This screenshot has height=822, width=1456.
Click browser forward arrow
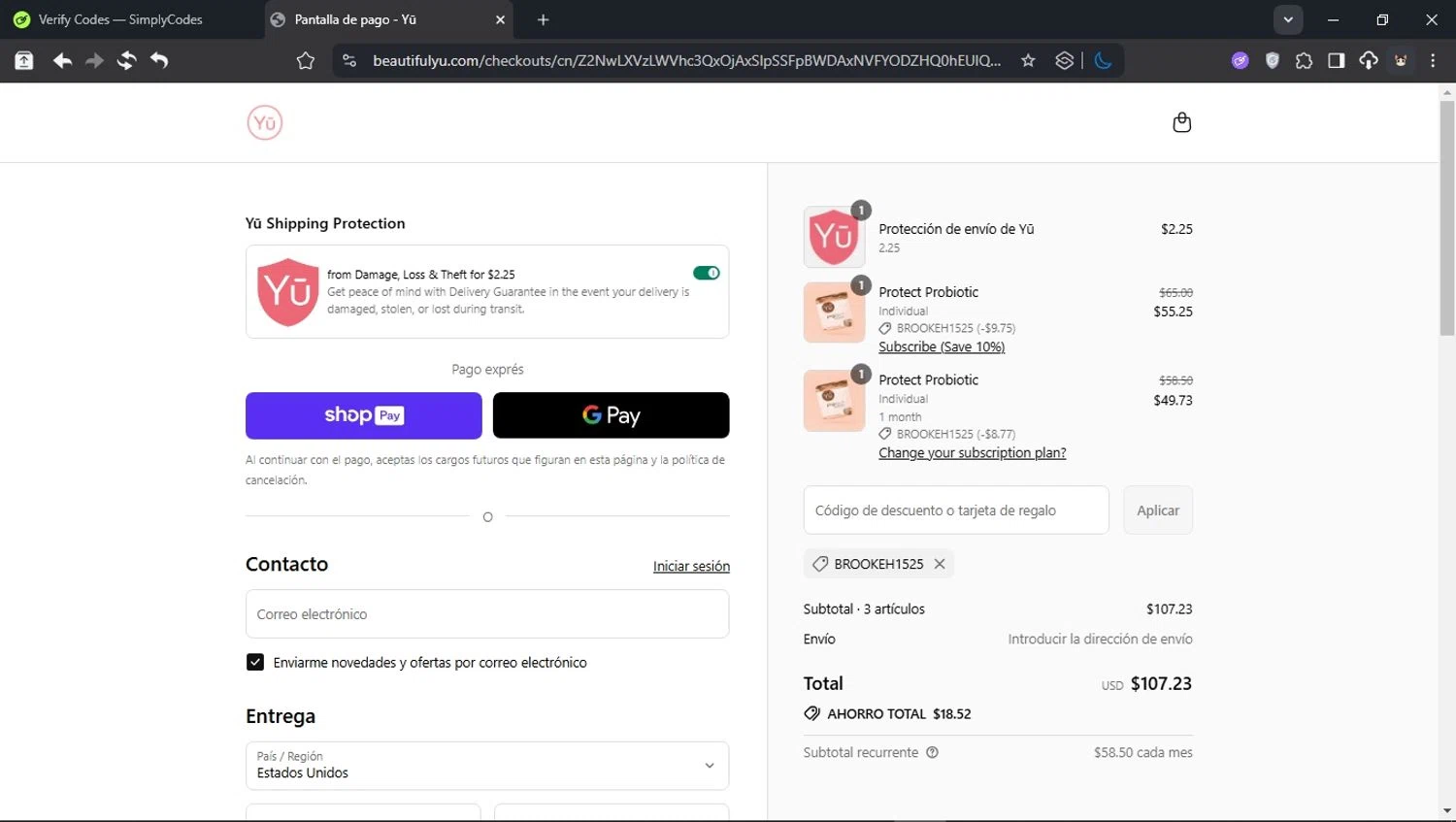pos(94,61)
